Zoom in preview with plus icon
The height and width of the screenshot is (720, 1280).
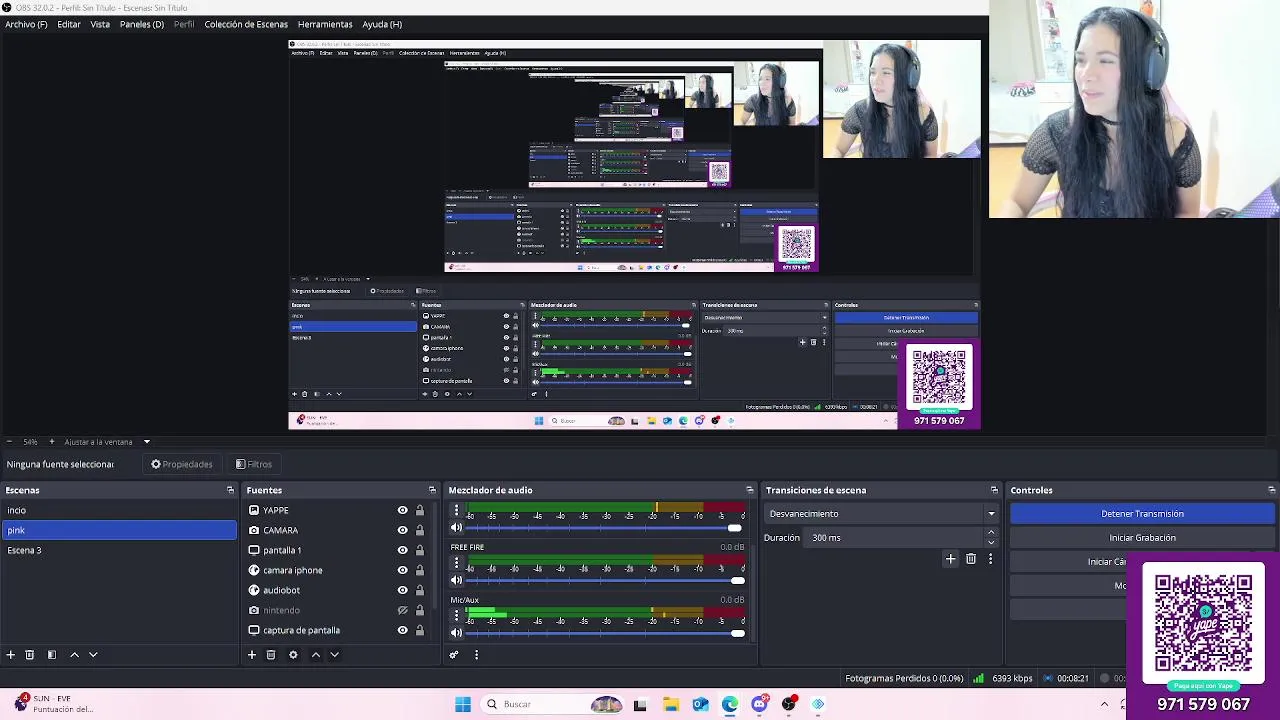click(x=52, y=442)
